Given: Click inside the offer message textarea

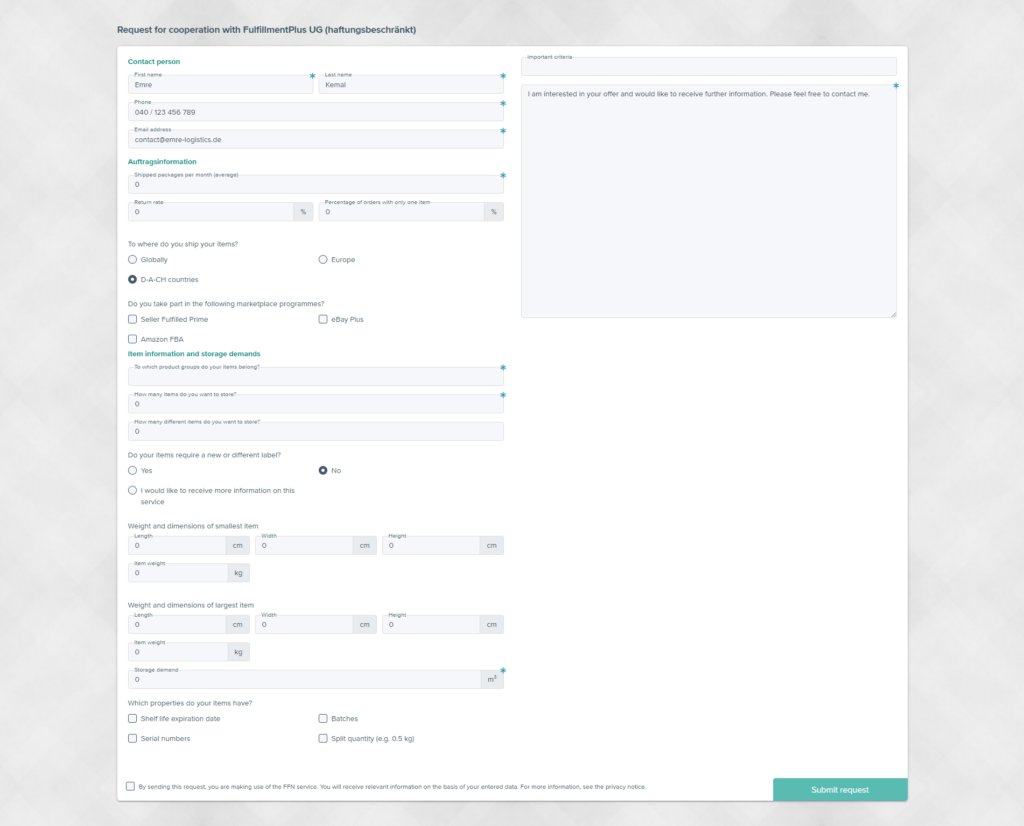Looking at the screenshot, I should 708,200.
